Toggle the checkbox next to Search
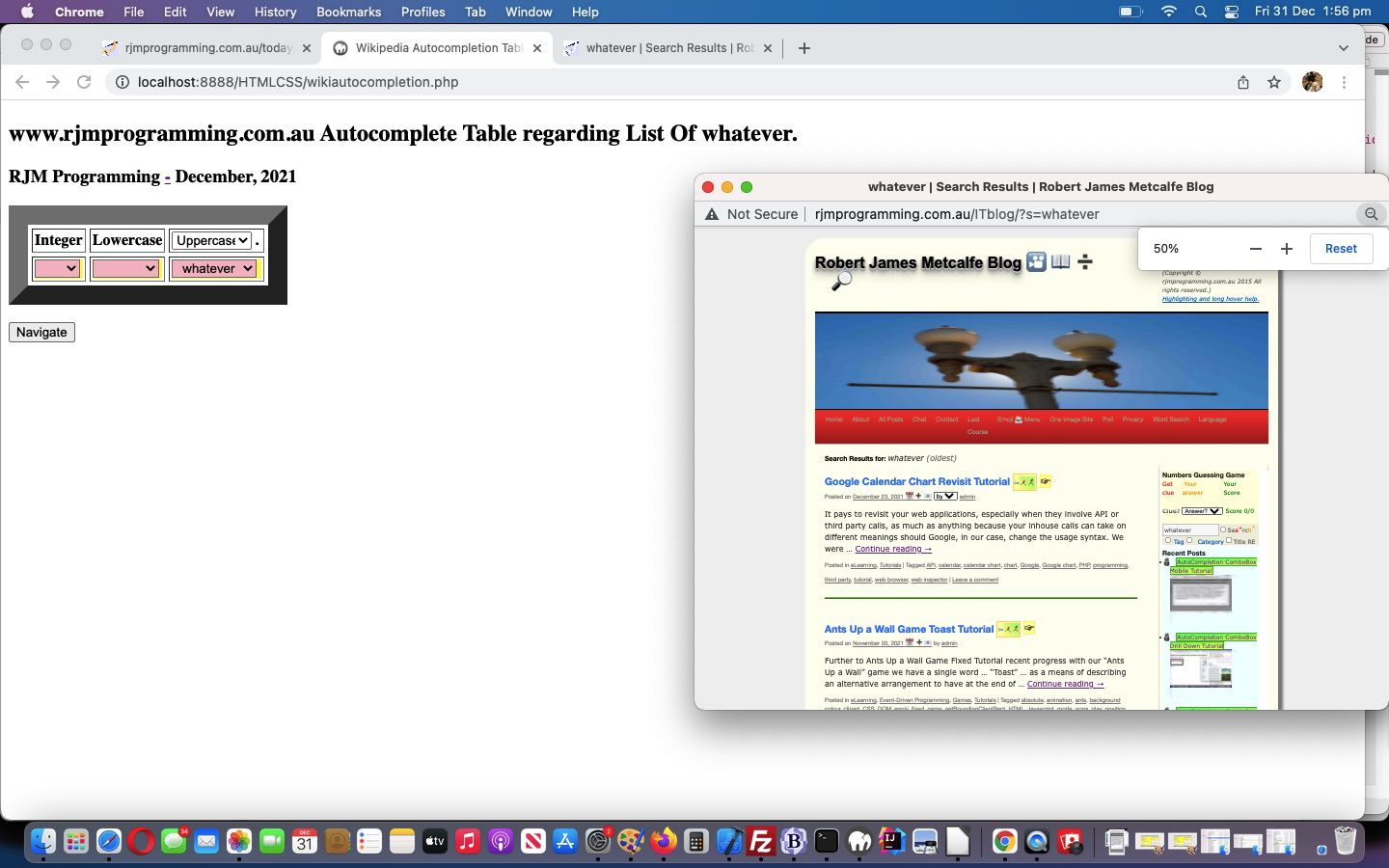Screen dimensions: 1389x868 (x=1223, y=529)
